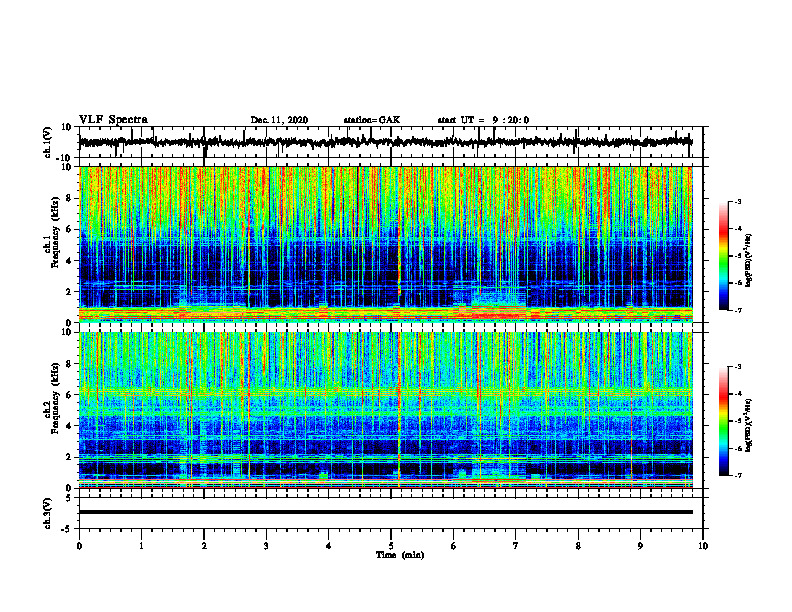Click time axis tick label "6"
This screenshot has height=612, width=792.
[454, 546]
